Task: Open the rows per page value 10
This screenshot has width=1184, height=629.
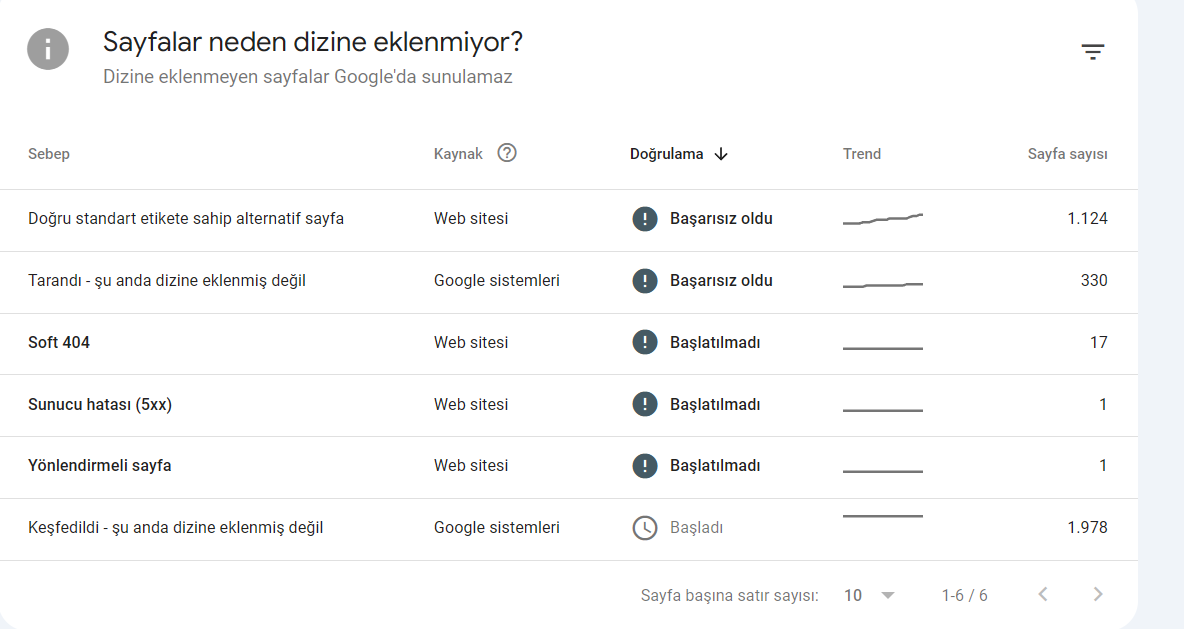Action: [853, 595]
